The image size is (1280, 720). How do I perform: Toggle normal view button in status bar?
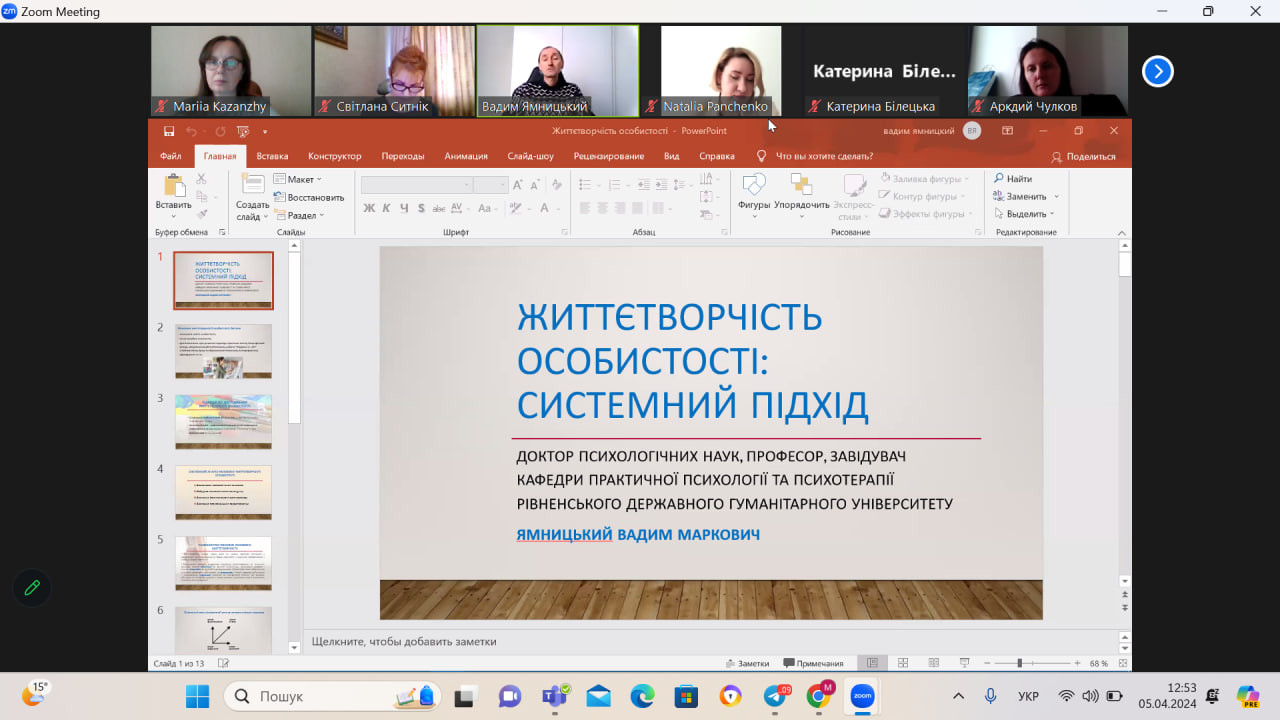pos(873,663)
